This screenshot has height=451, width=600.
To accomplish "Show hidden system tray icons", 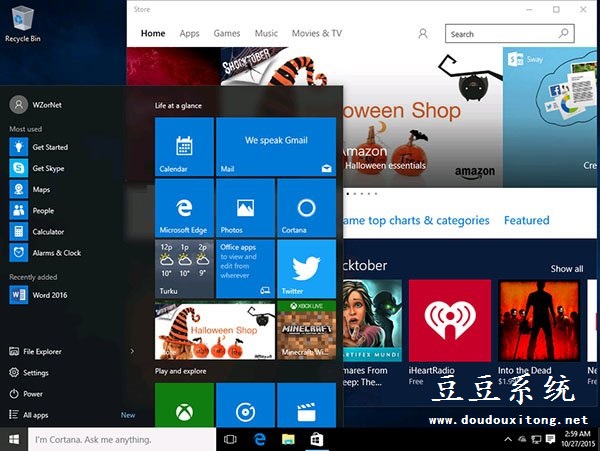I will [x=508, y=439].
